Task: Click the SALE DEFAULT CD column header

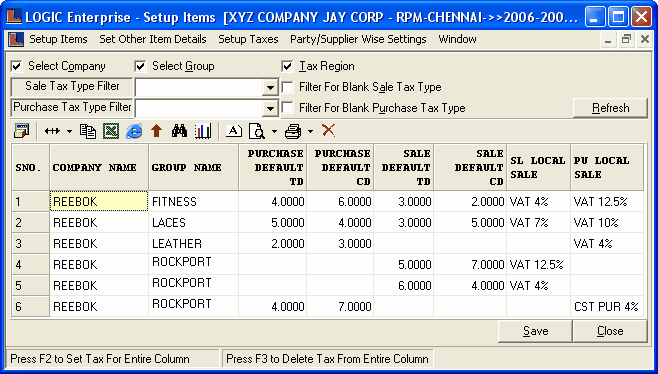Action: pos(470,167)
